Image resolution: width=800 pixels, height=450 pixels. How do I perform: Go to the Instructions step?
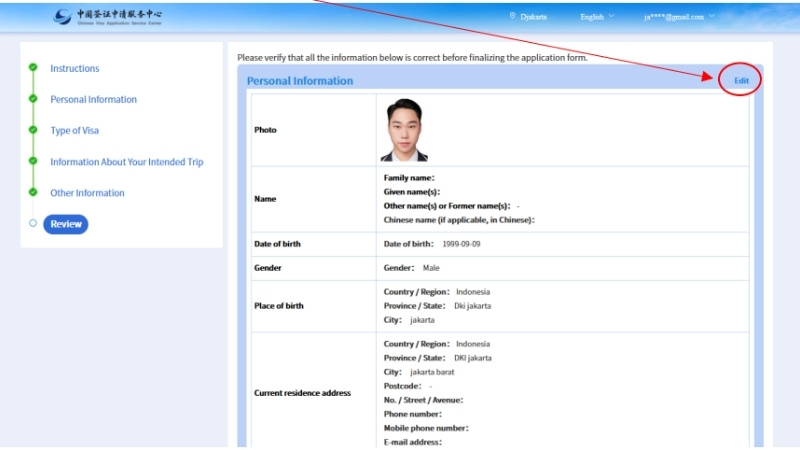75,69
